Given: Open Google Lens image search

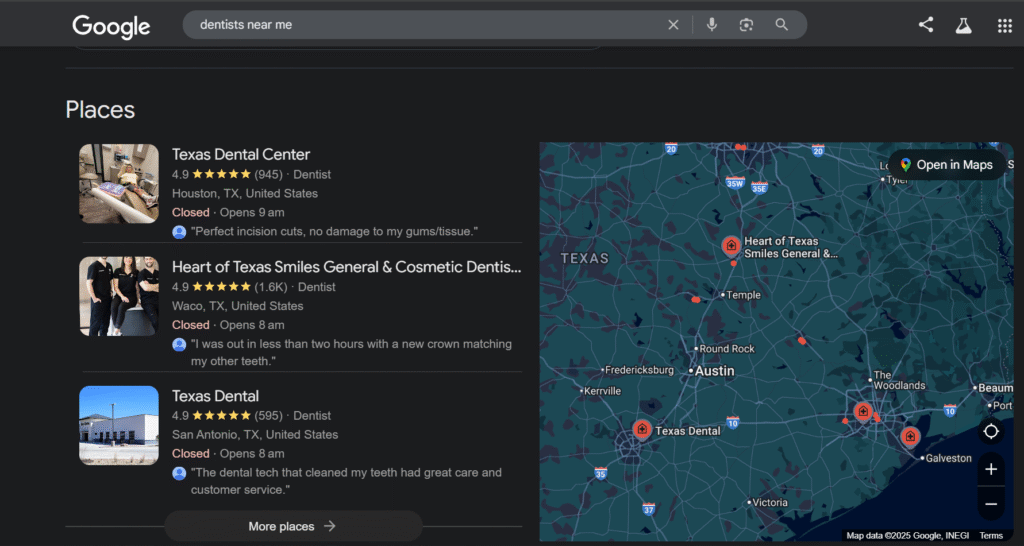Looking at the screenshot, I should pos(746,25).
